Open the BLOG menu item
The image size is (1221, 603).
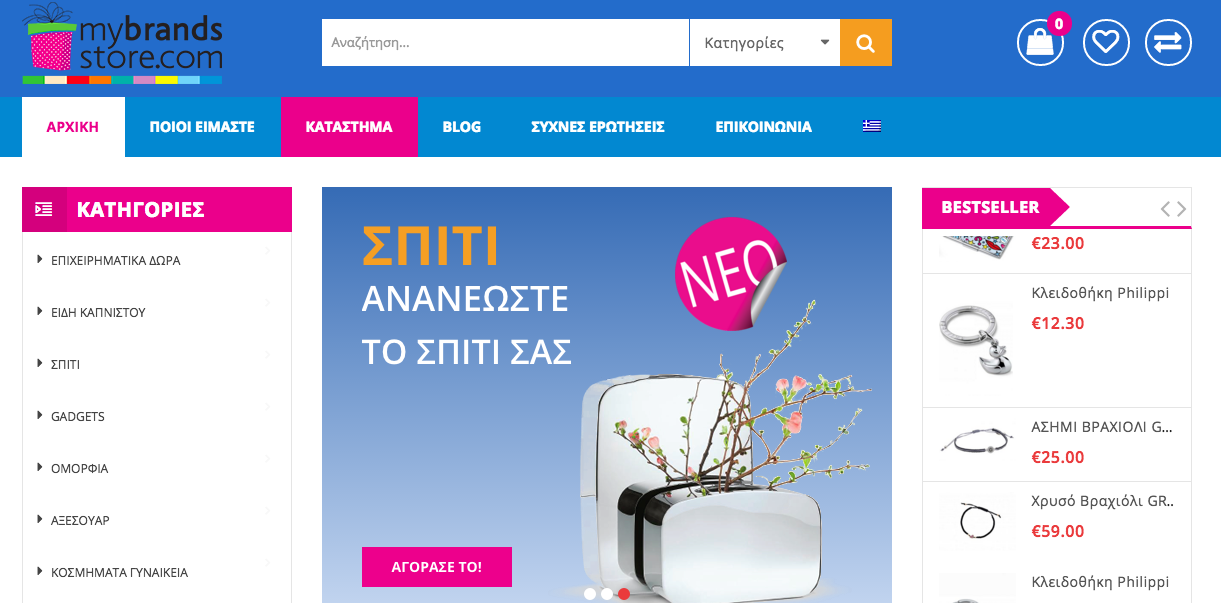click(462, 127)
